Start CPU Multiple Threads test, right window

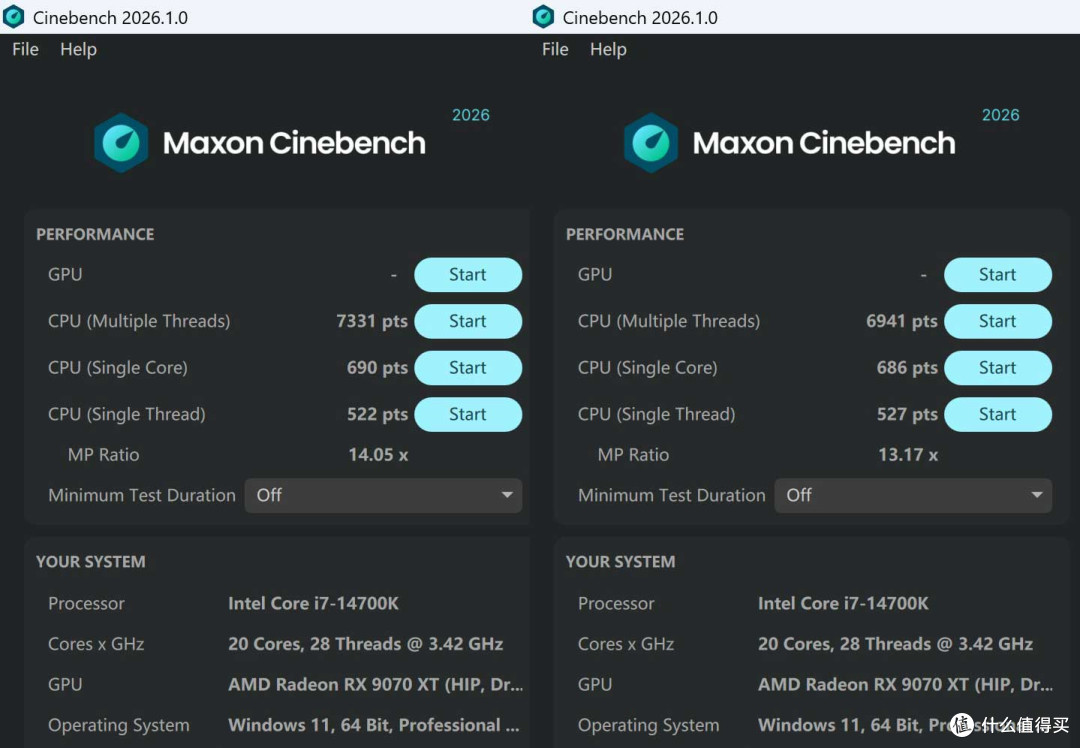coord(997,321)
